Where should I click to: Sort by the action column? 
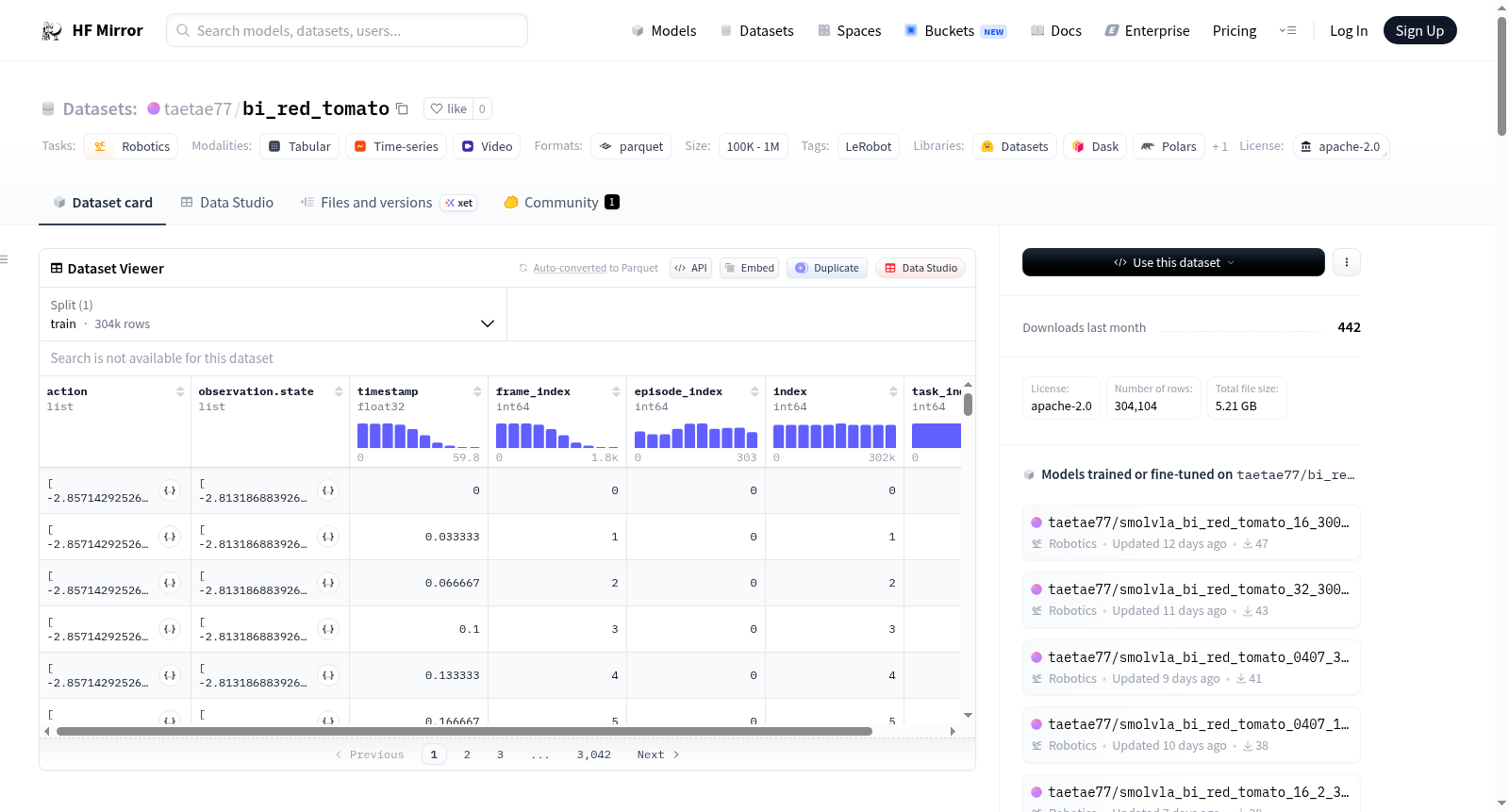point(180,391)
